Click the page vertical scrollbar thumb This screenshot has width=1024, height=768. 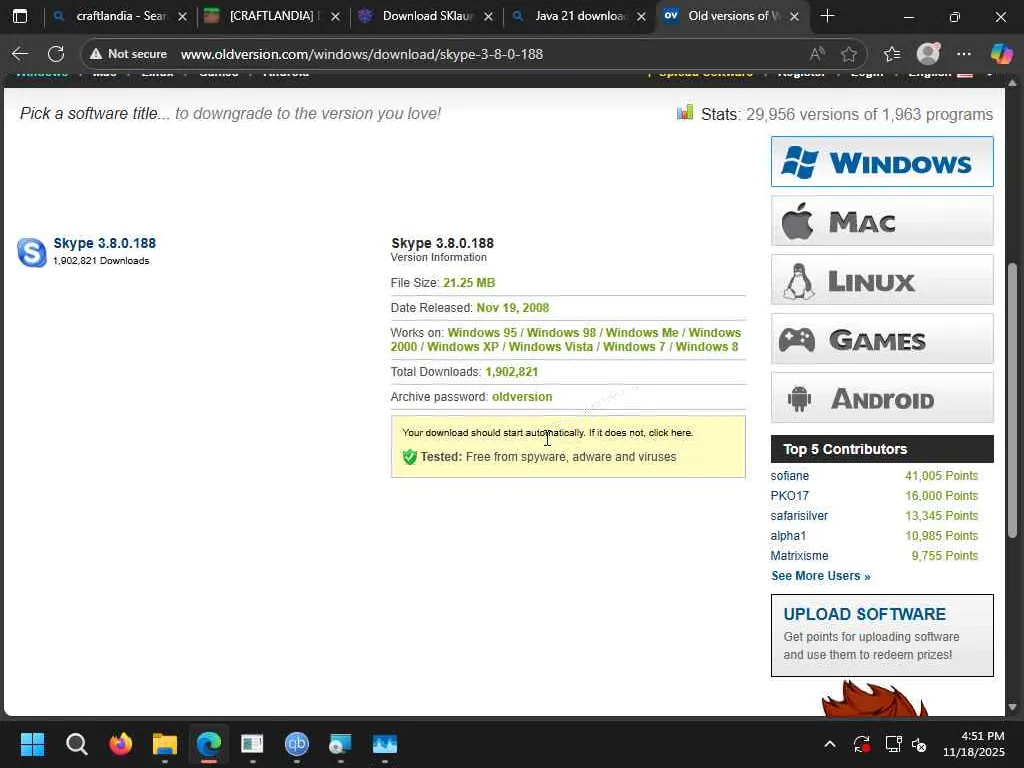pyautogui.click(x=1012, y=400)
